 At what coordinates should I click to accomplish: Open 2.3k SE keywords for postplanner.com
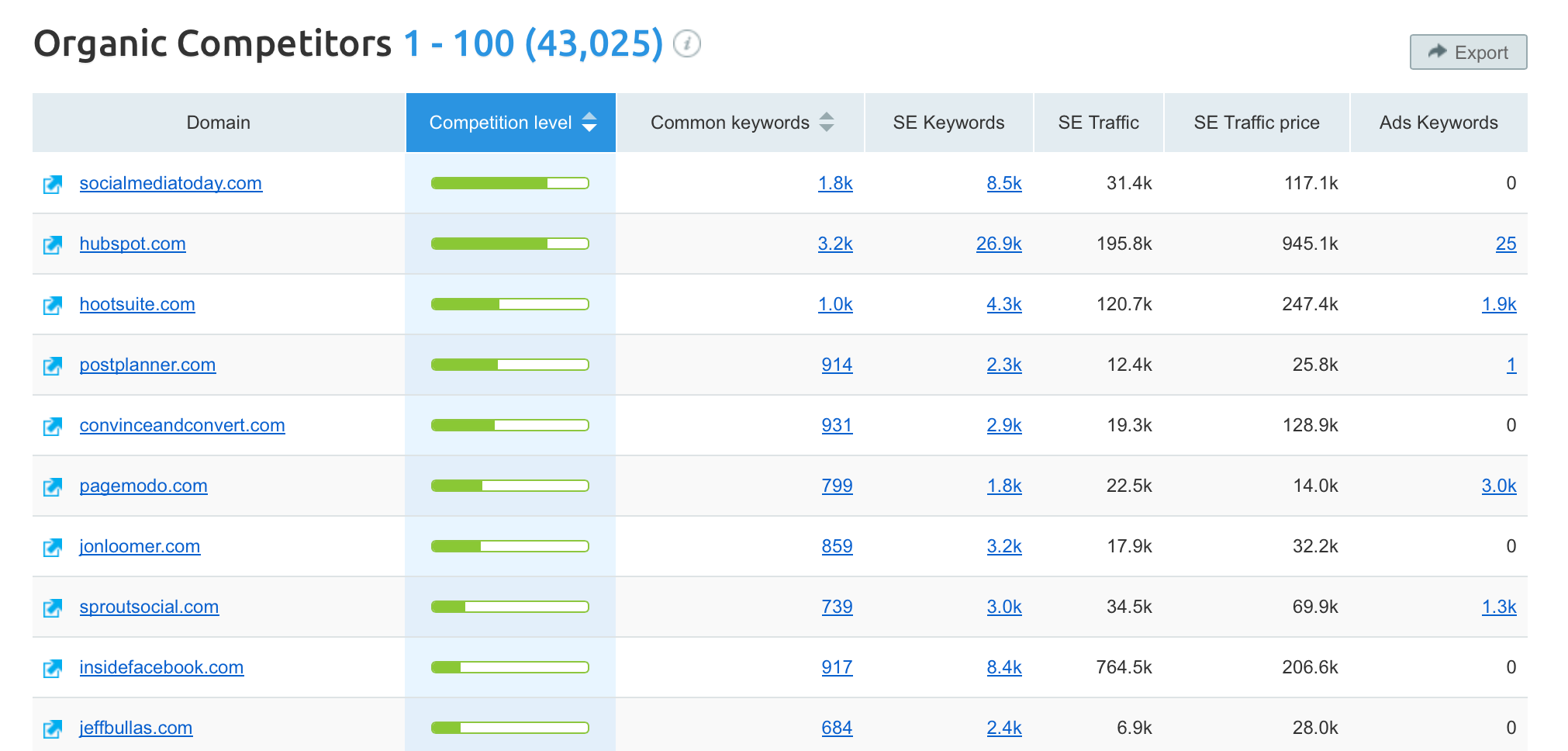1004,365
